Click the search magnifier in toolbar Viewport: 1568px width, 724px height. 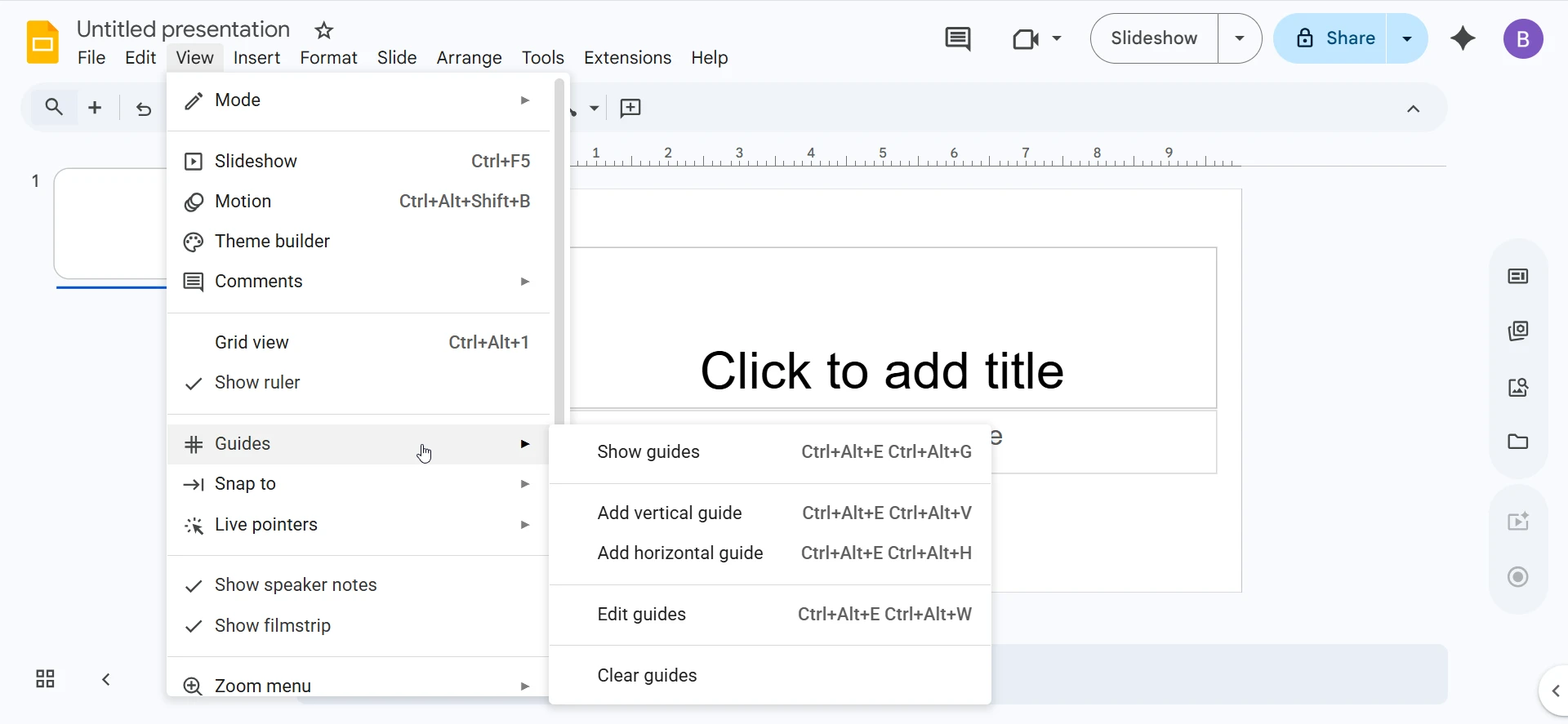[54, 108]
